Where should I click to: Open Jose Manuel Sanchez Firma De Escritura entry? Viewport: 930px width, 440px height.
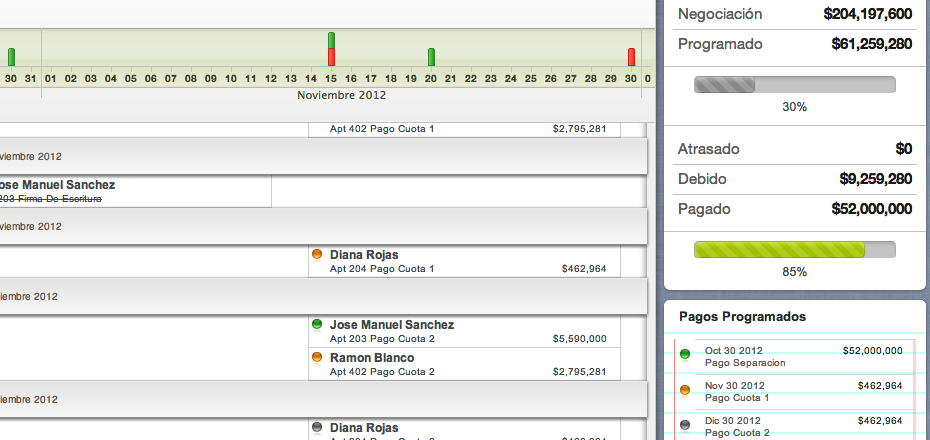(135, 191)
